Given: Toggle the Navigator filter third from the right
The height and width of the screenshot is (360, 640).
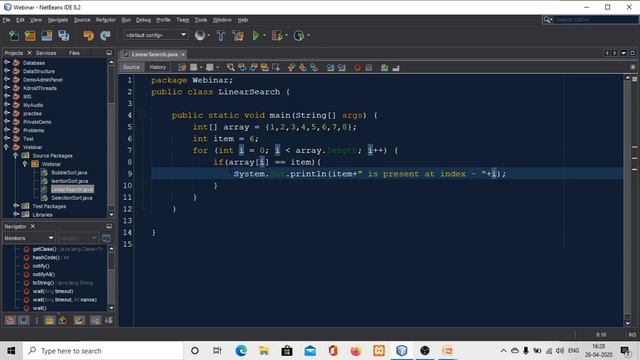Looking at the screenshot, I should (80, 320).
